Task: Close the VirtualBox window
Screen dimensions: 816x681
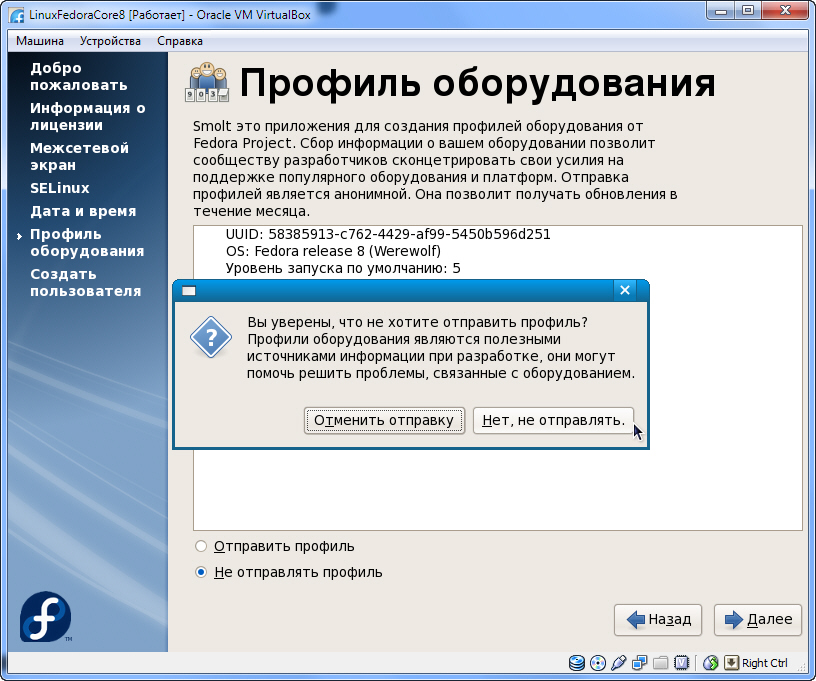Action: click(x=786, y=11)
